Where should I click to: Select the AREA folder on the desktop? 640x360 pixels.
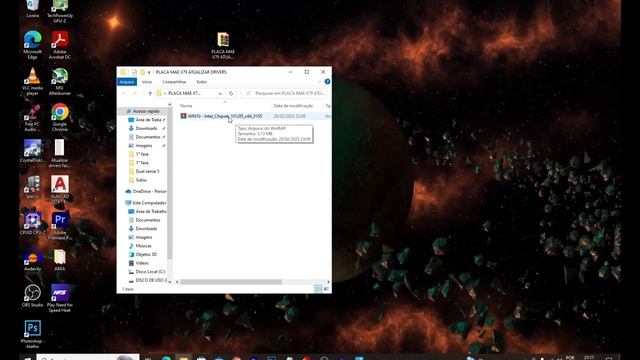tap(60, 260)
